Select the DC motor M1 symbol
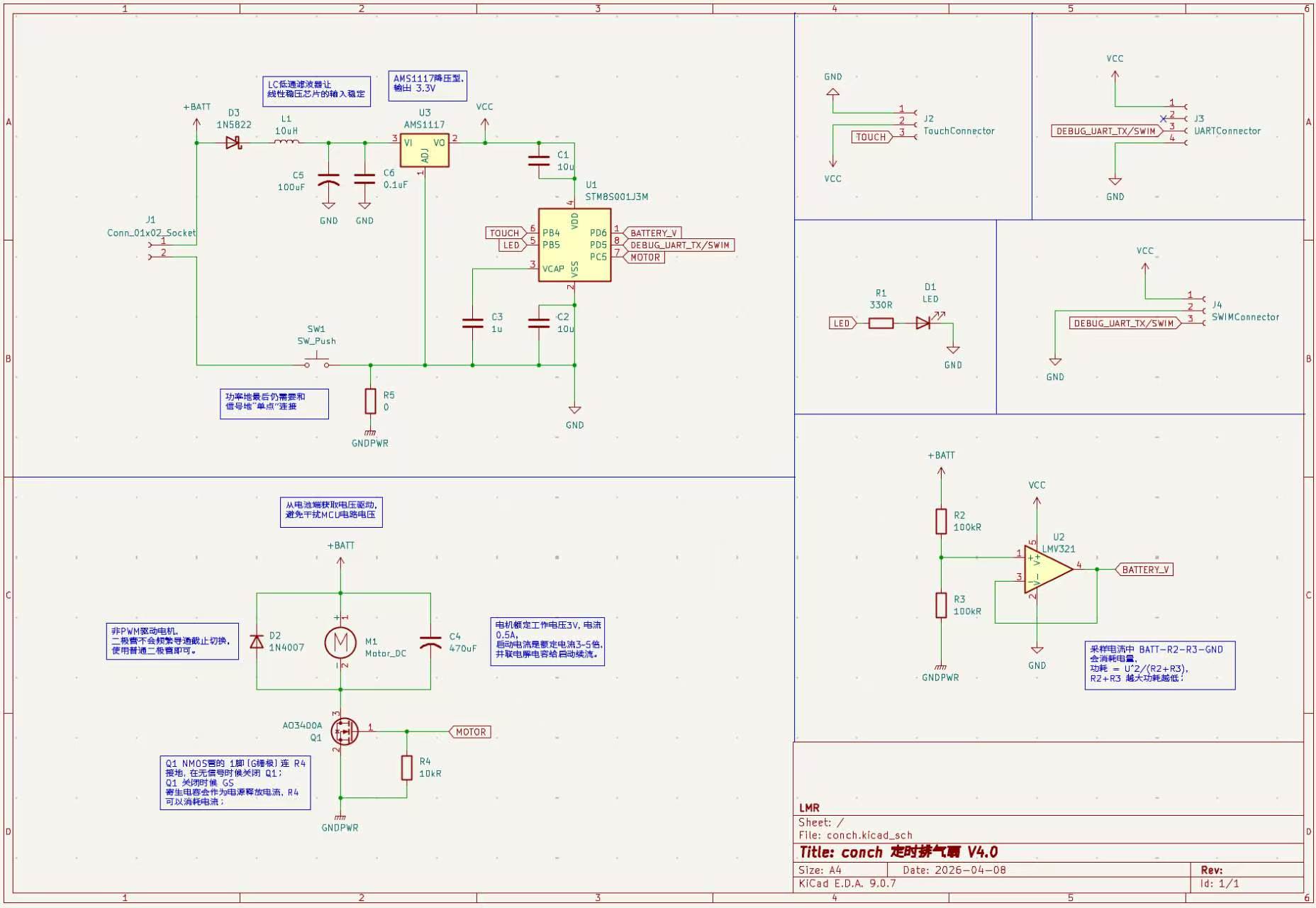1316x908 pixels. [340, 642]
